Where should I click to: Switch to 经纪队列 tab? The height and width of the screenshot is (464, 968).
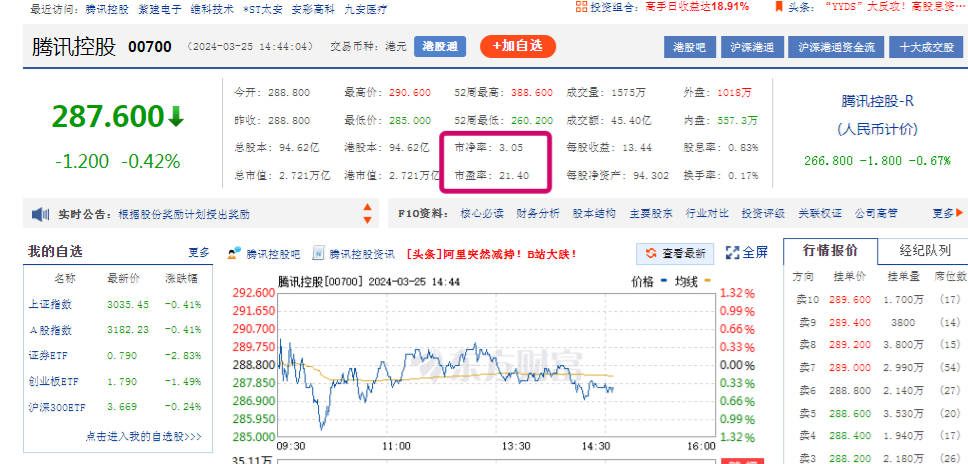(x=925, y=251)
